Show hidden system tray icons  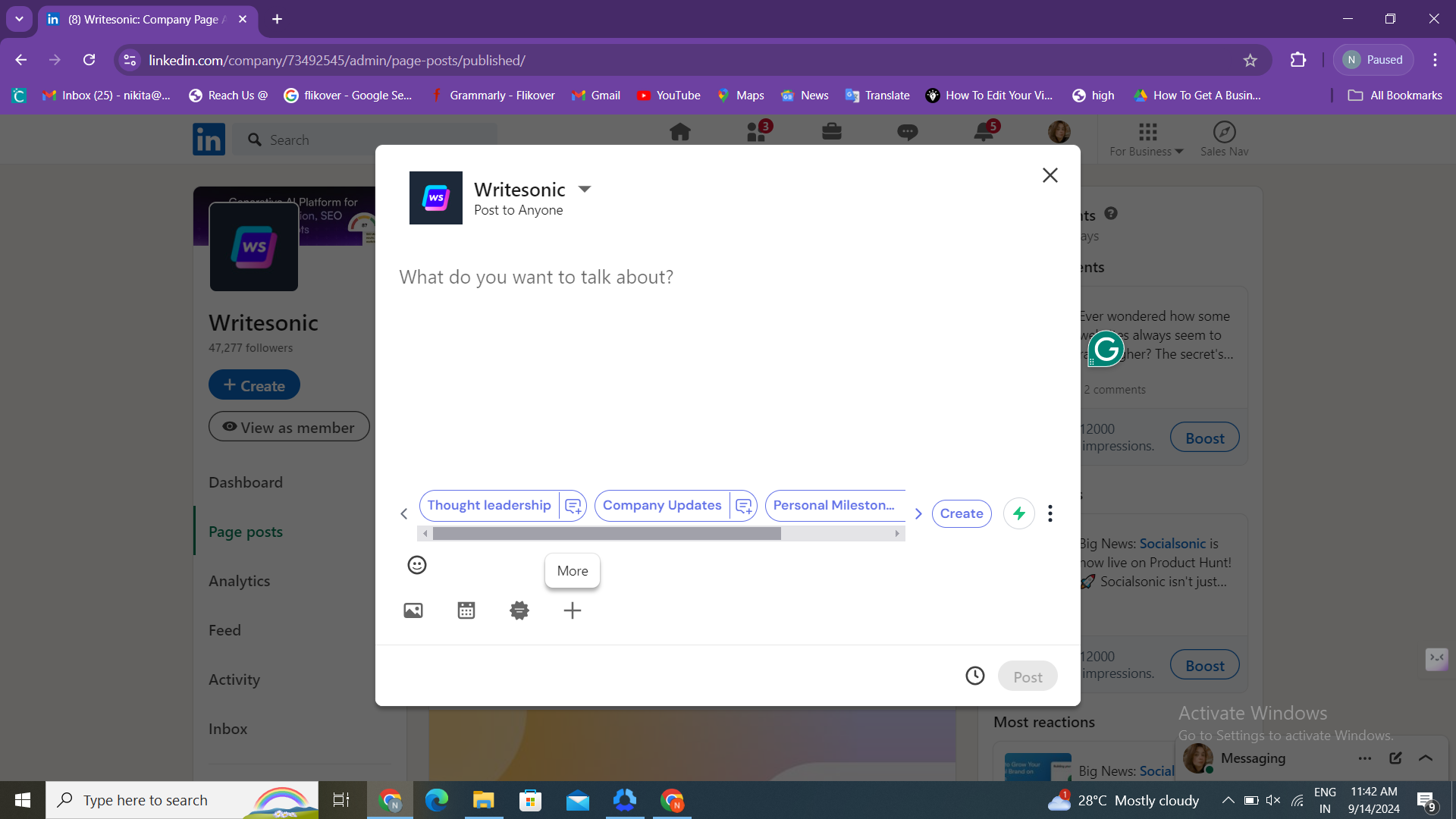[x=1228, y=800]
